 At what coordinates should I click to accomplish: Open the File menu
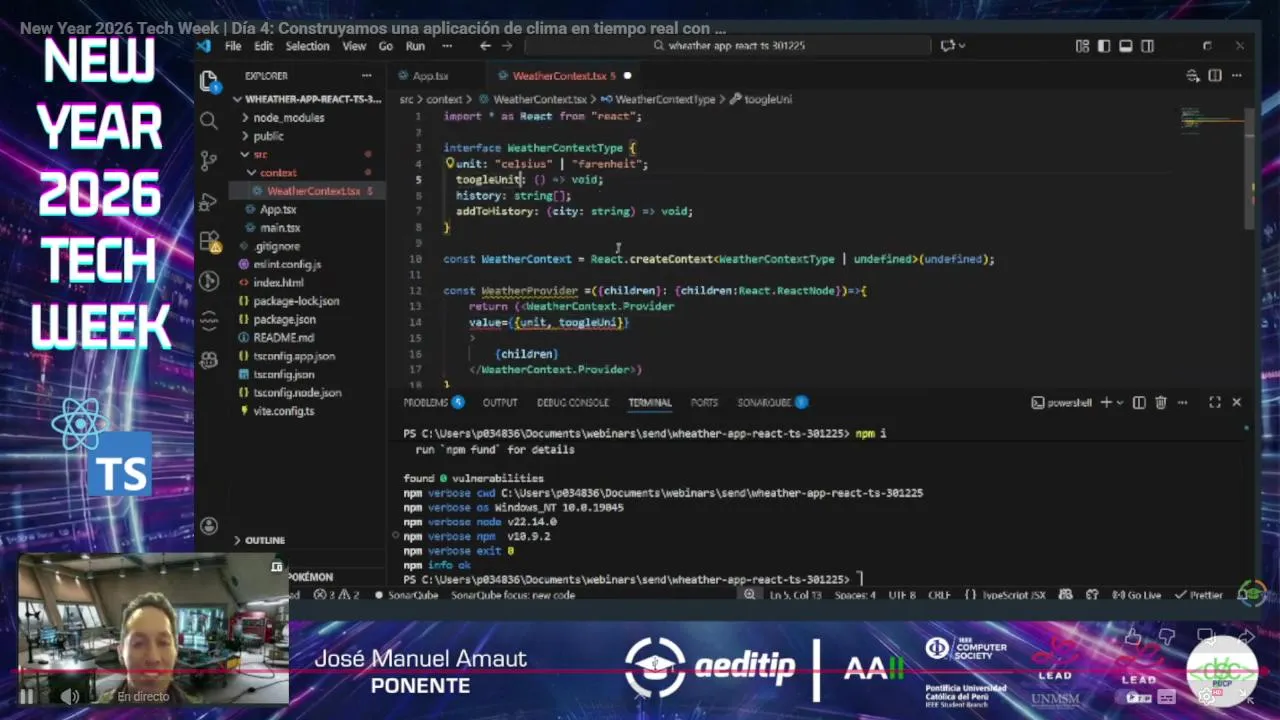pyautogui.click(x=232, y=46)
